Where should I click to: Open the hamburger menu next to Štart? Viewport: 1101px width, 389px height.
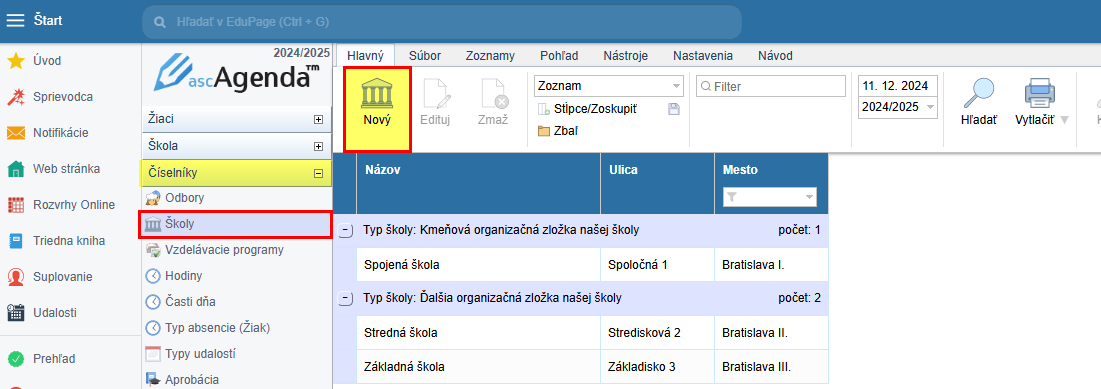[x=15, y=20]
